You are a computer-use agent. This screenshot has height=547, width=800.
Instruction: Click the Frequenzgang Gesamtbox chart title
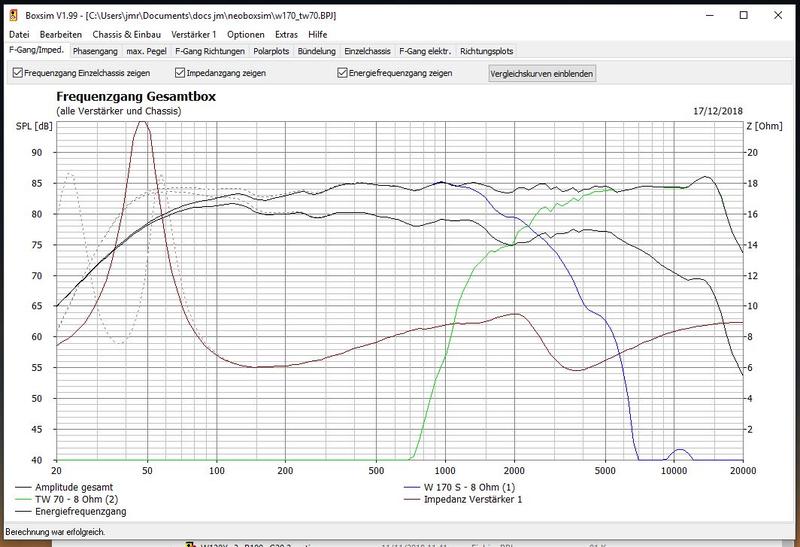click(136, 96)
